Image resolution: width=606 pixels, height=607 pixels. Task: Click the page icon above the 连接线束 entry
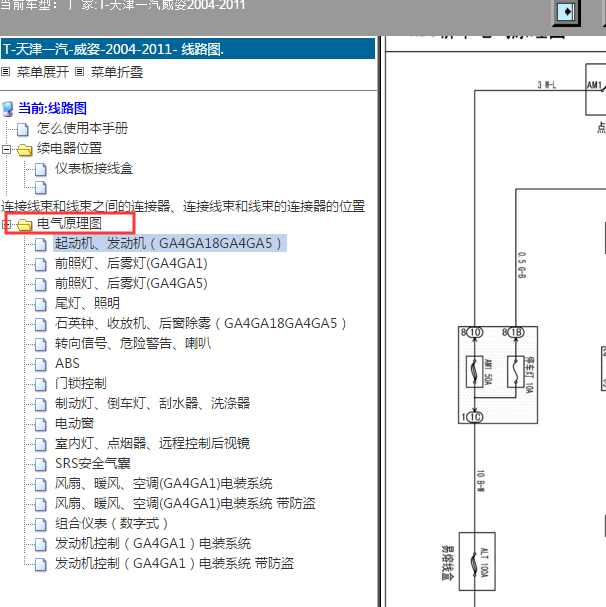(x=41, y=188)
